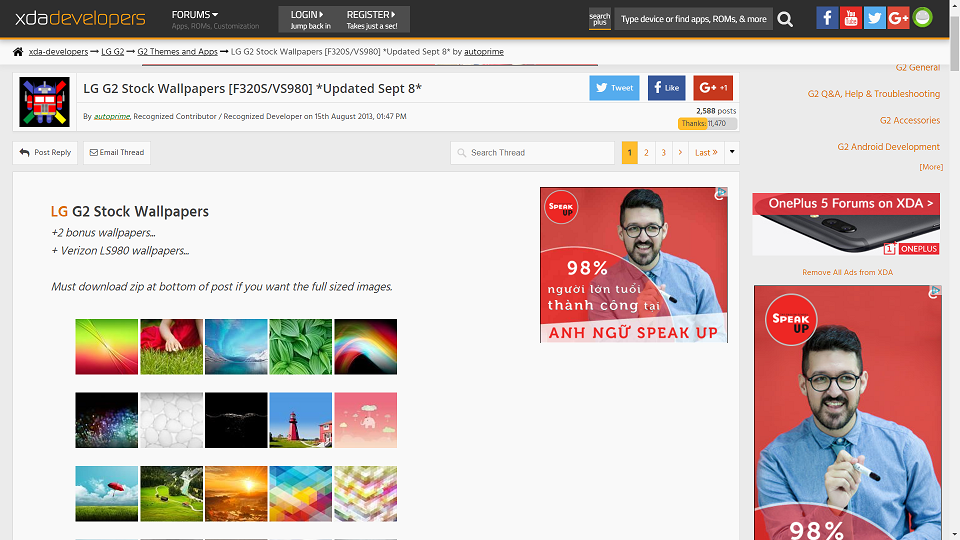
Task: Open XDA's Facebook page icon
Action: pos(827,18)
